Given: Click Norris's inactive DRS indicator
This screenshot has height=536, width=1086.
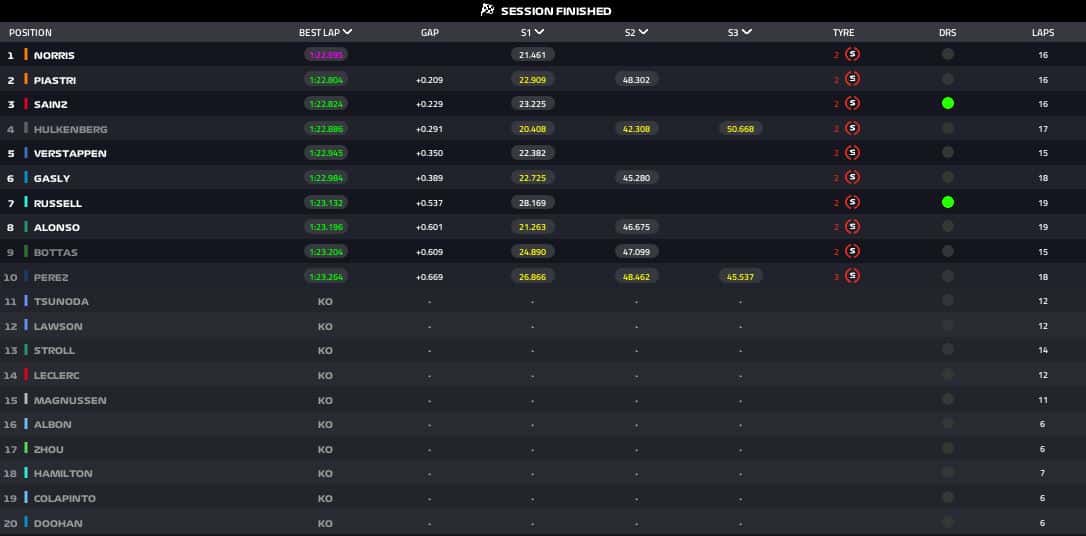Looking at the screenshot, I should 948,54.
